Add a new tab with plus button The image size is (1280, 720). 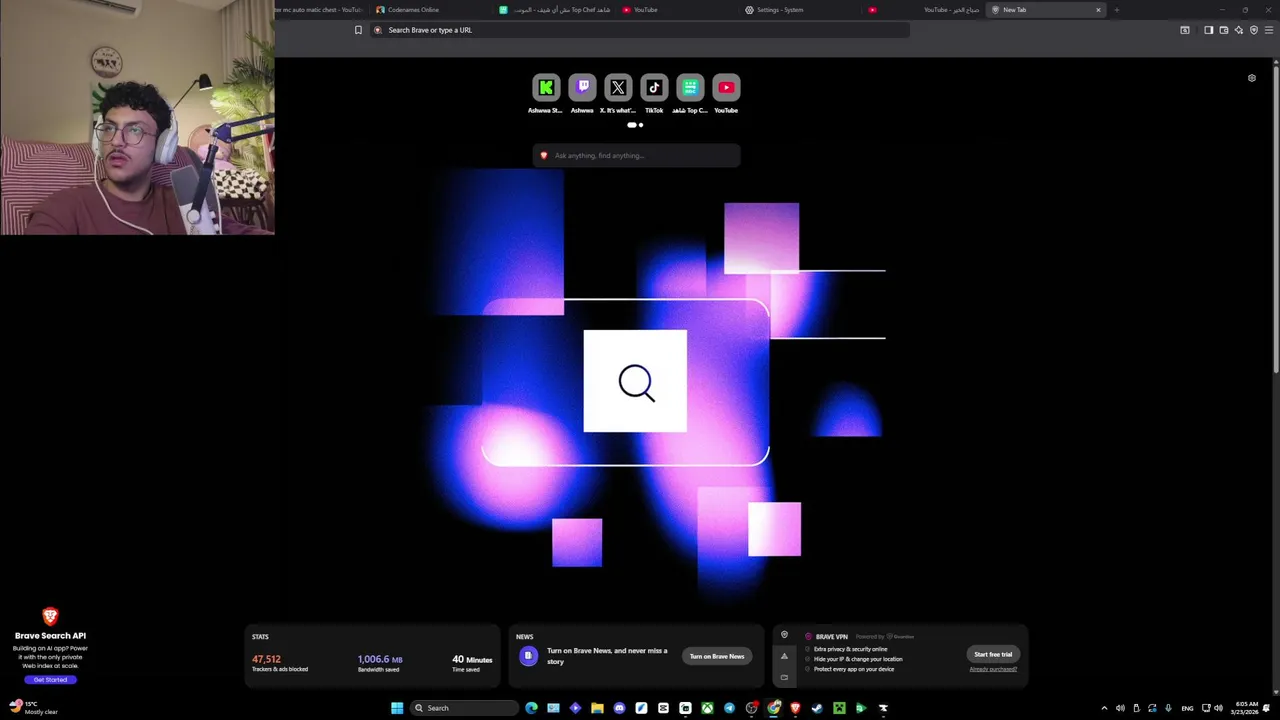pyautogui.click(x=1116, y=10)
